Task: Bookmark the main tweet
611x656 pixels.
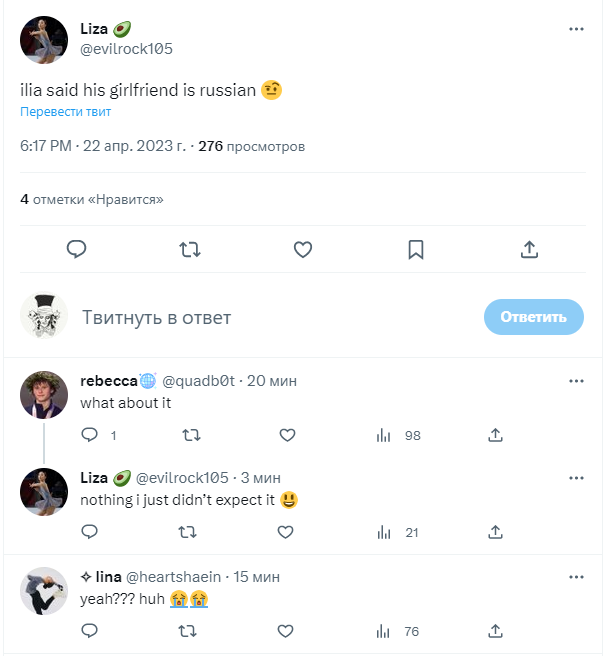Action: click(x=416, y=249)
